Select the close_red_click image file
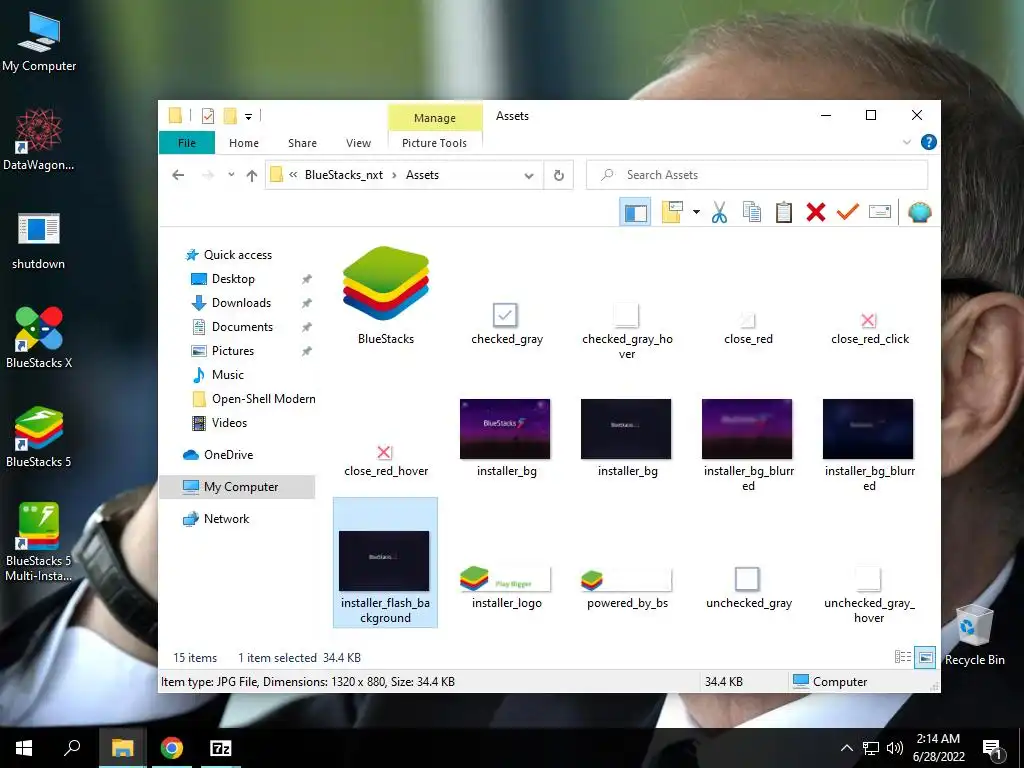This screenshot has height=768, width=1024. [869, 328]
